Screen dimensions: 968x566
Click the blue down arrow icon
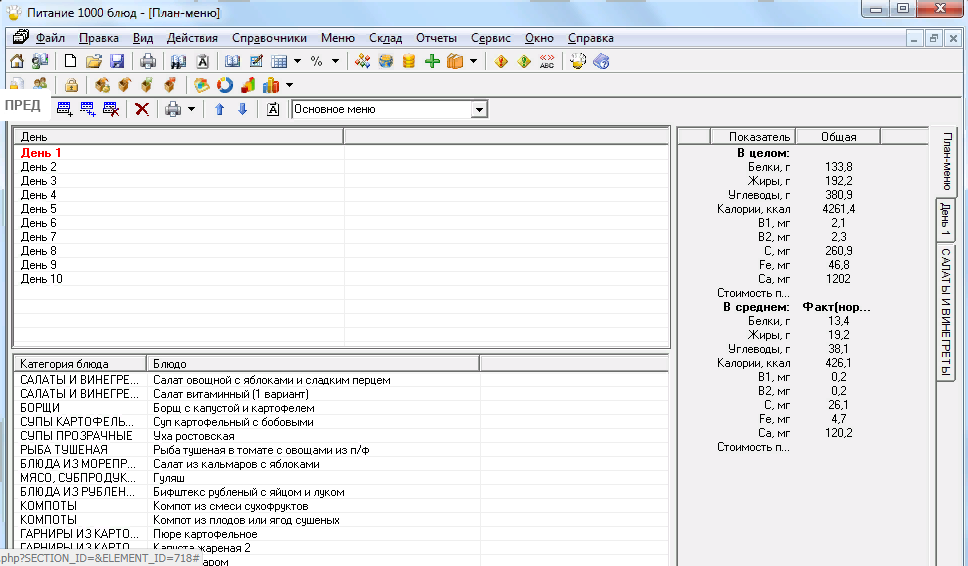[242, 109]
